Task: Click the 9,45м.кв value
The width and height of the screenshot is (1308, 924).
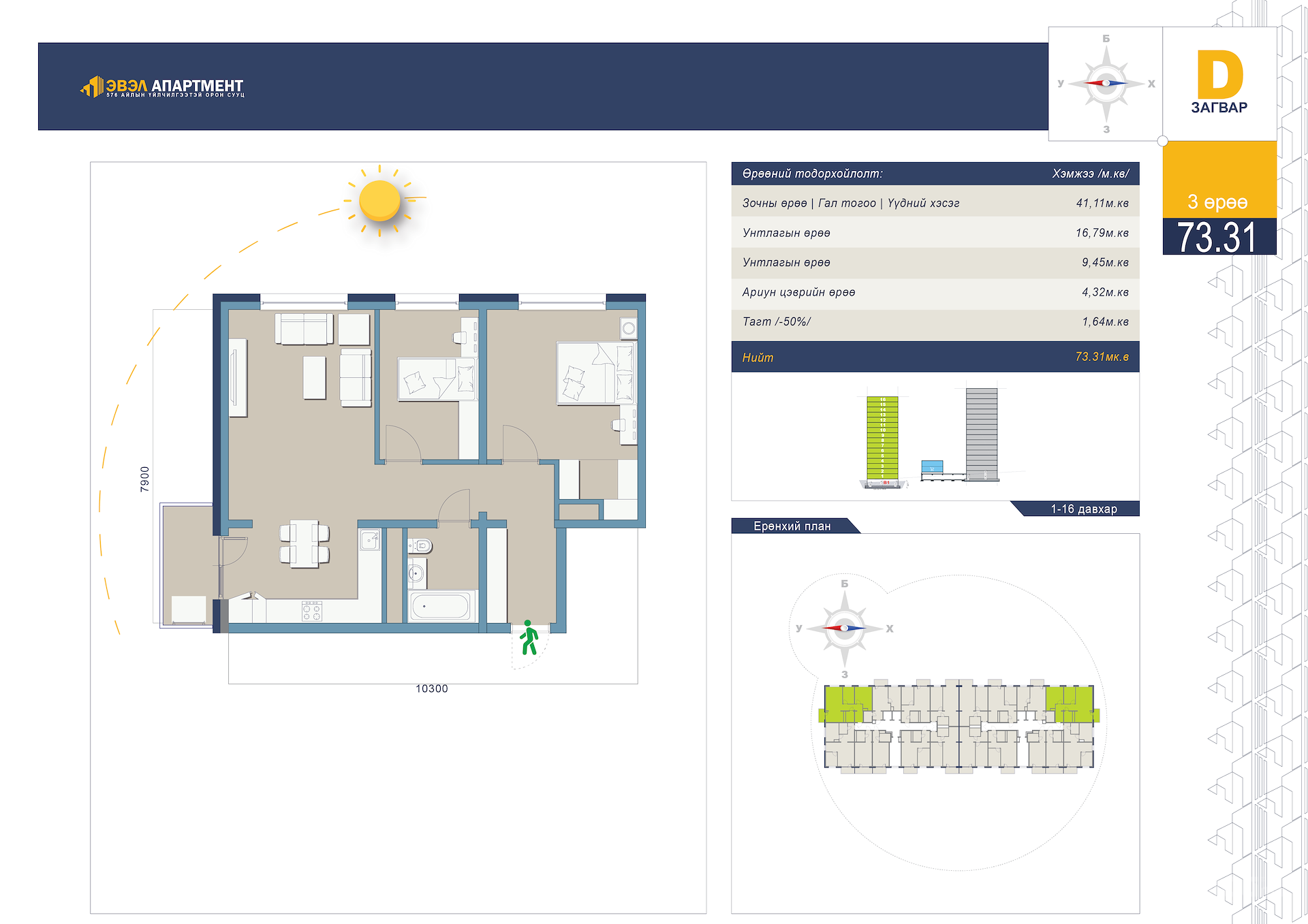Action: coord(1105,262)
